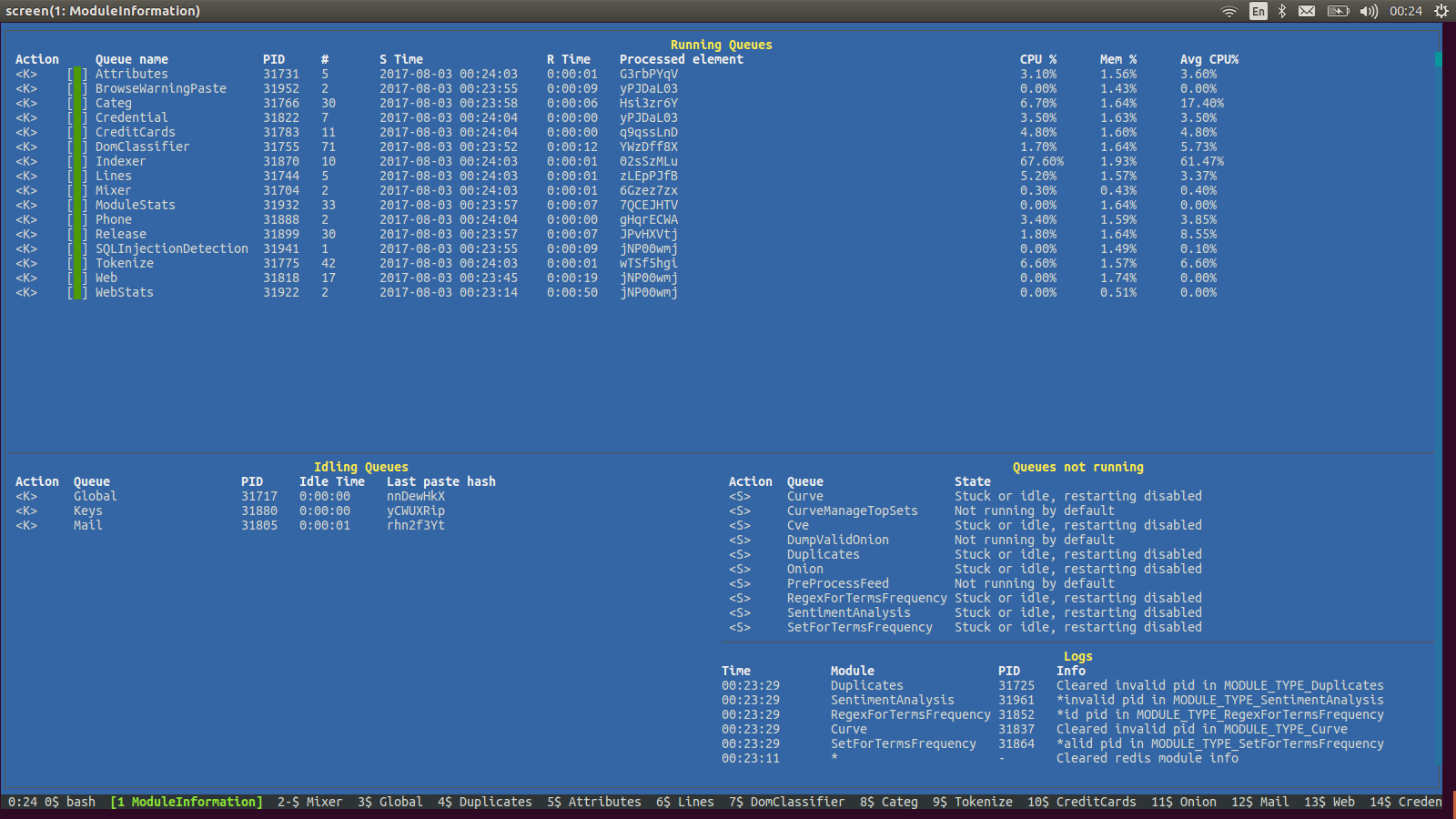Click <K> action for the Global idle queue
This screenshot has width=1456, height=819.
(x=26, y=496)
